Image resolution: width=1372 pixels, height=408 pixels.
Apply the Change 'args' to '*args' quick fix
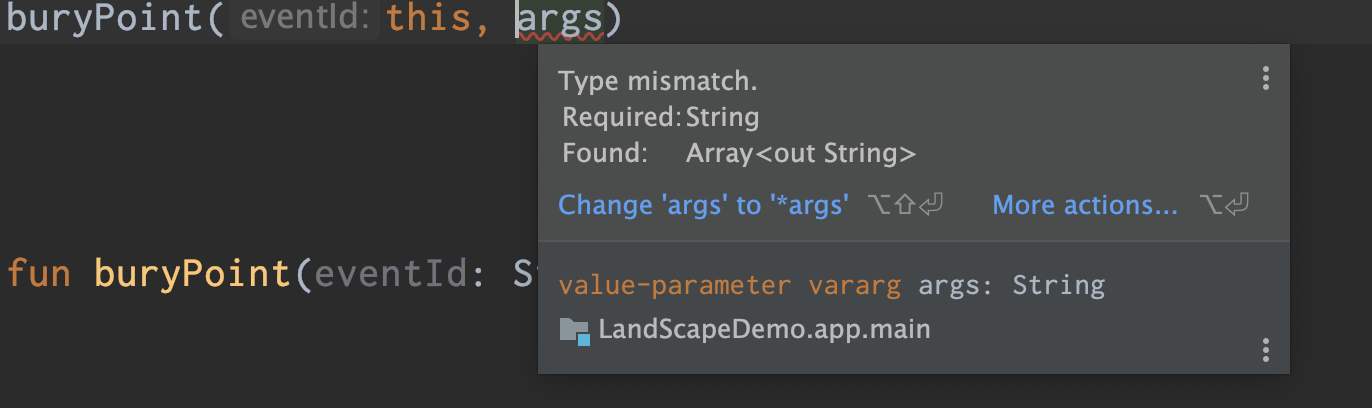[703, 205]
